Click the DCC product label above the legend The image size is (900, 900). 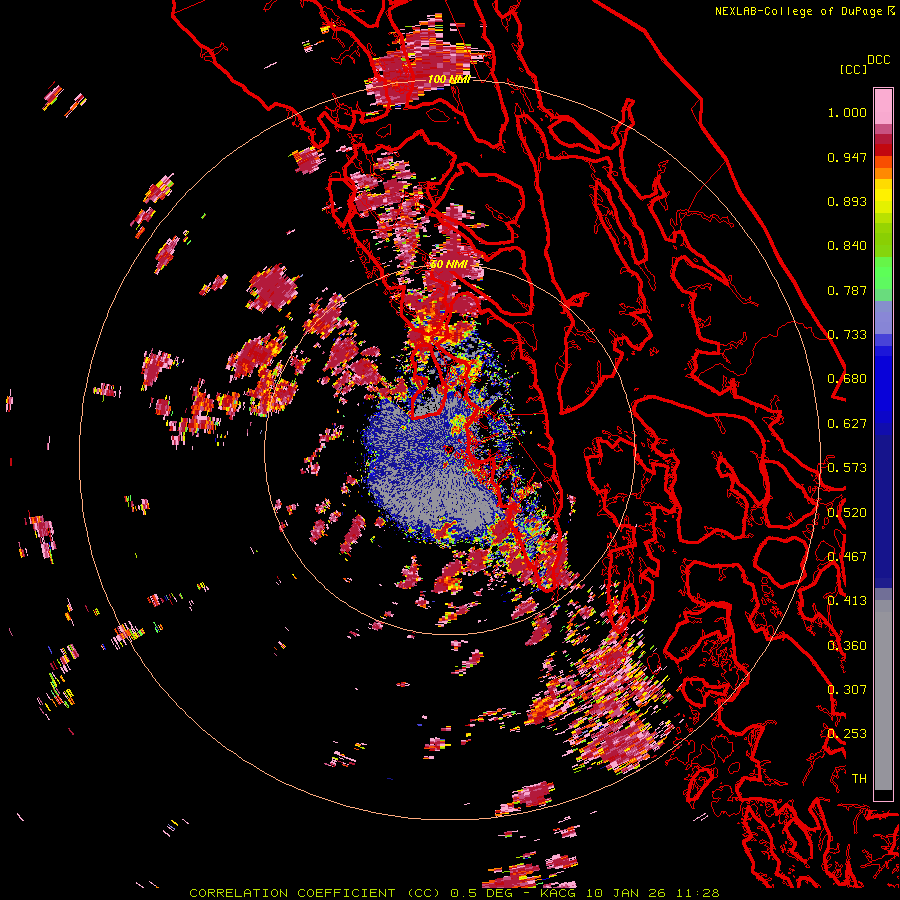[879, 60]
